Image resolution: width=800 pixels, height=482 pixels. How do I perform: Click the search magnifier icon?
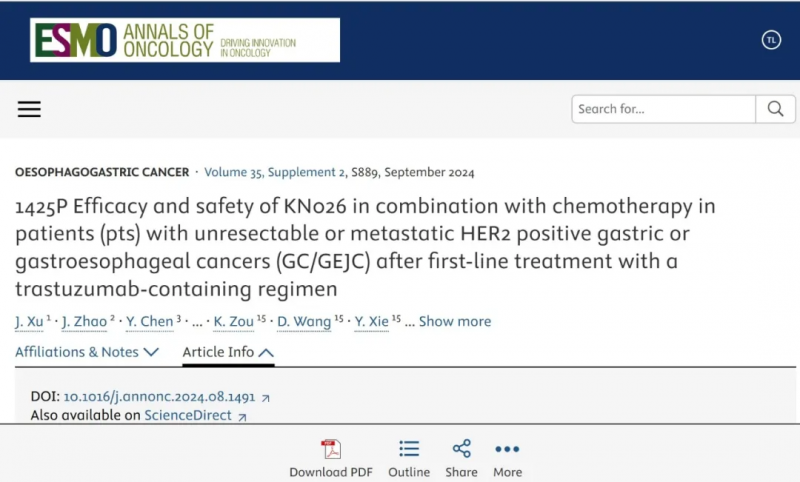point(775,109)
